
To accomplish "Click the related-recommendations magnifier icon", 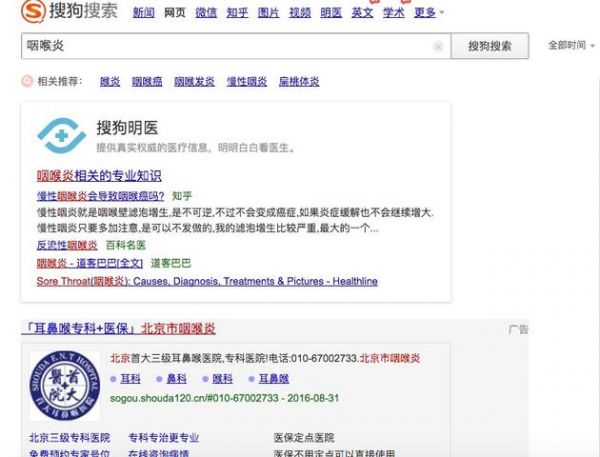I will pyautogui.click(x=27, y=81).
